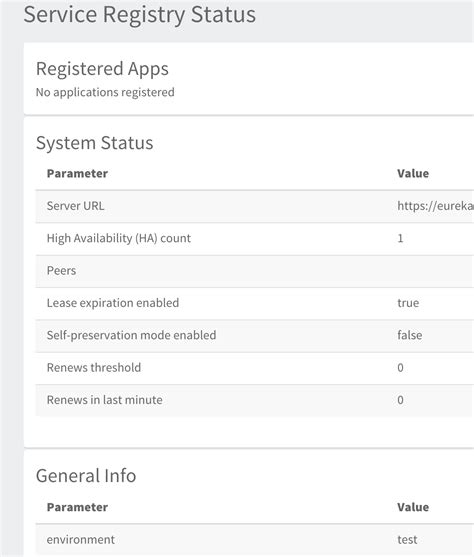Screen dimensions: 474x557
Task: Click the true value for lease expiration
Action: click(408, 303)
